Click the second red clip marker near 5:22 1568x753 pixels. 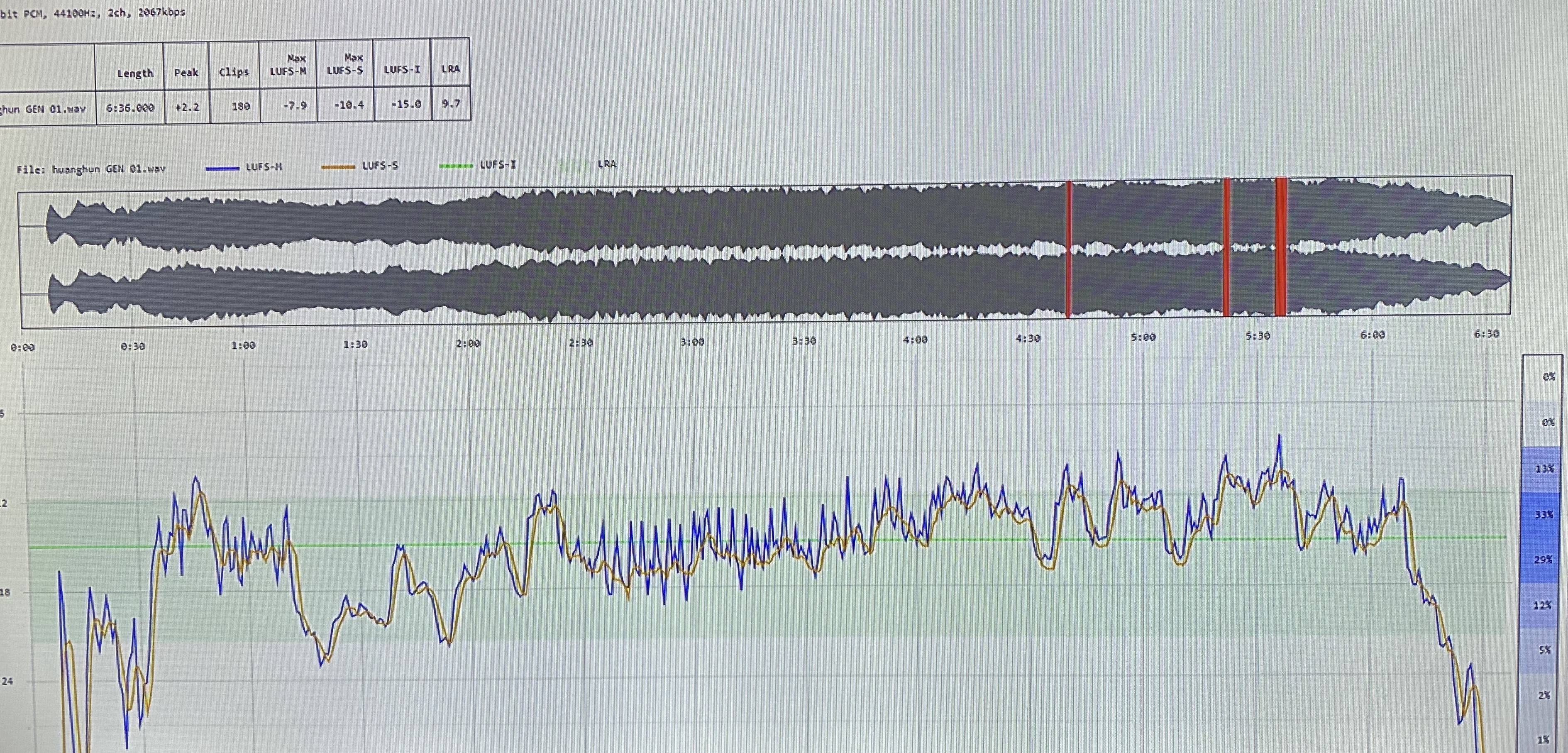[1226, 247]
